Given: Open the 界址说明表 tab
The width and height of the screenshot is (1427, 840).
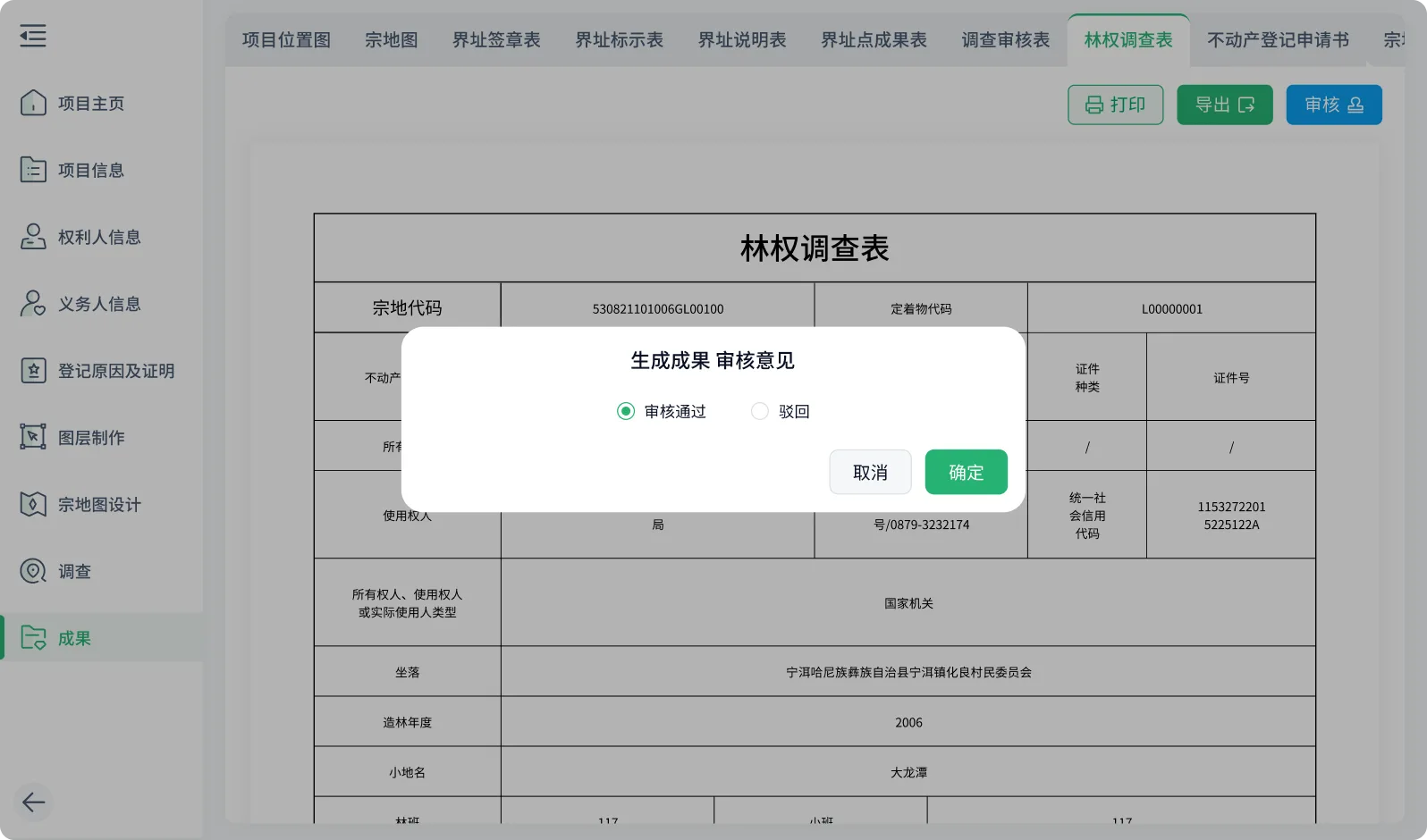Looking at the screenshot, I should click(x=742, y=40).
